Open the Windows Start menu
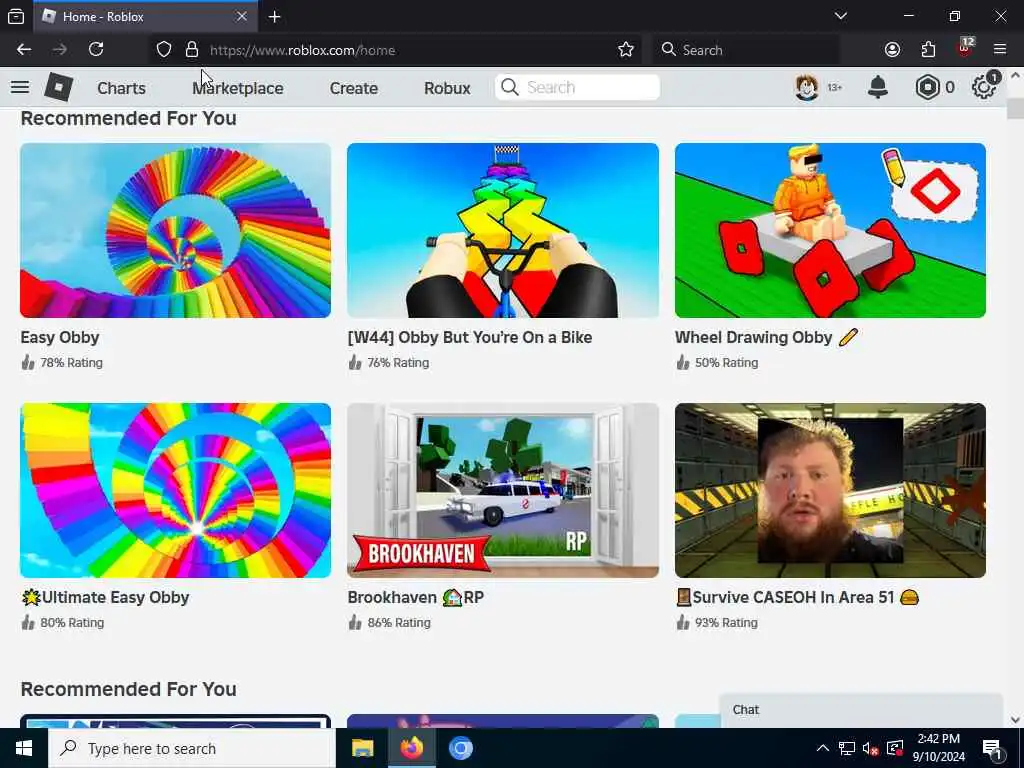 (24, 748)
